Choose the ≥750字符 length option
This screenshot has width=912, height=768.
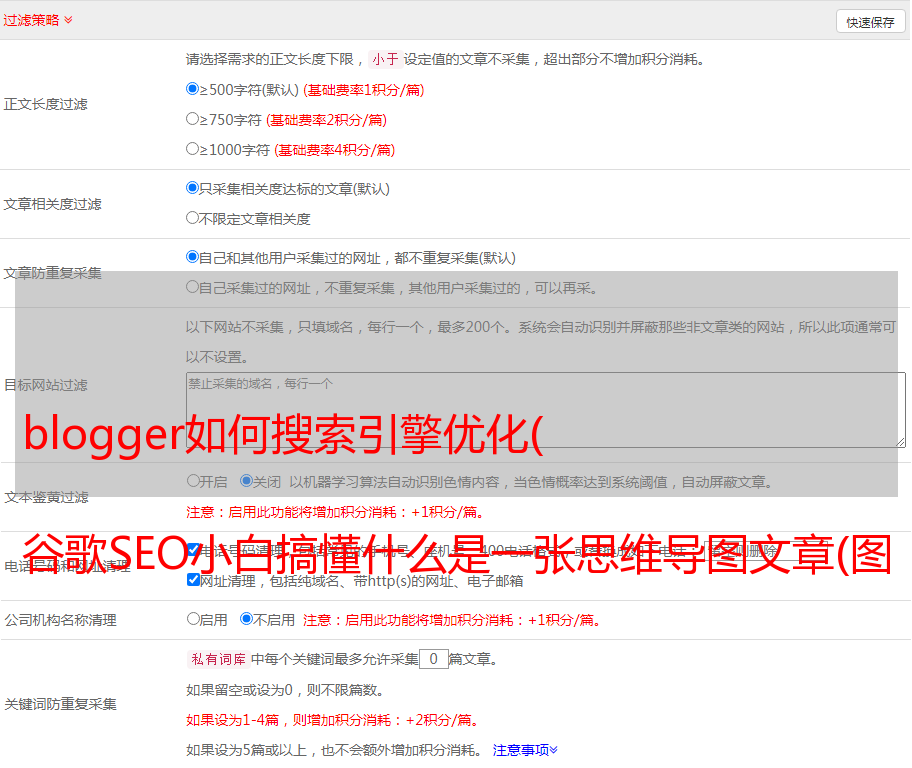(x=192, y=119)
